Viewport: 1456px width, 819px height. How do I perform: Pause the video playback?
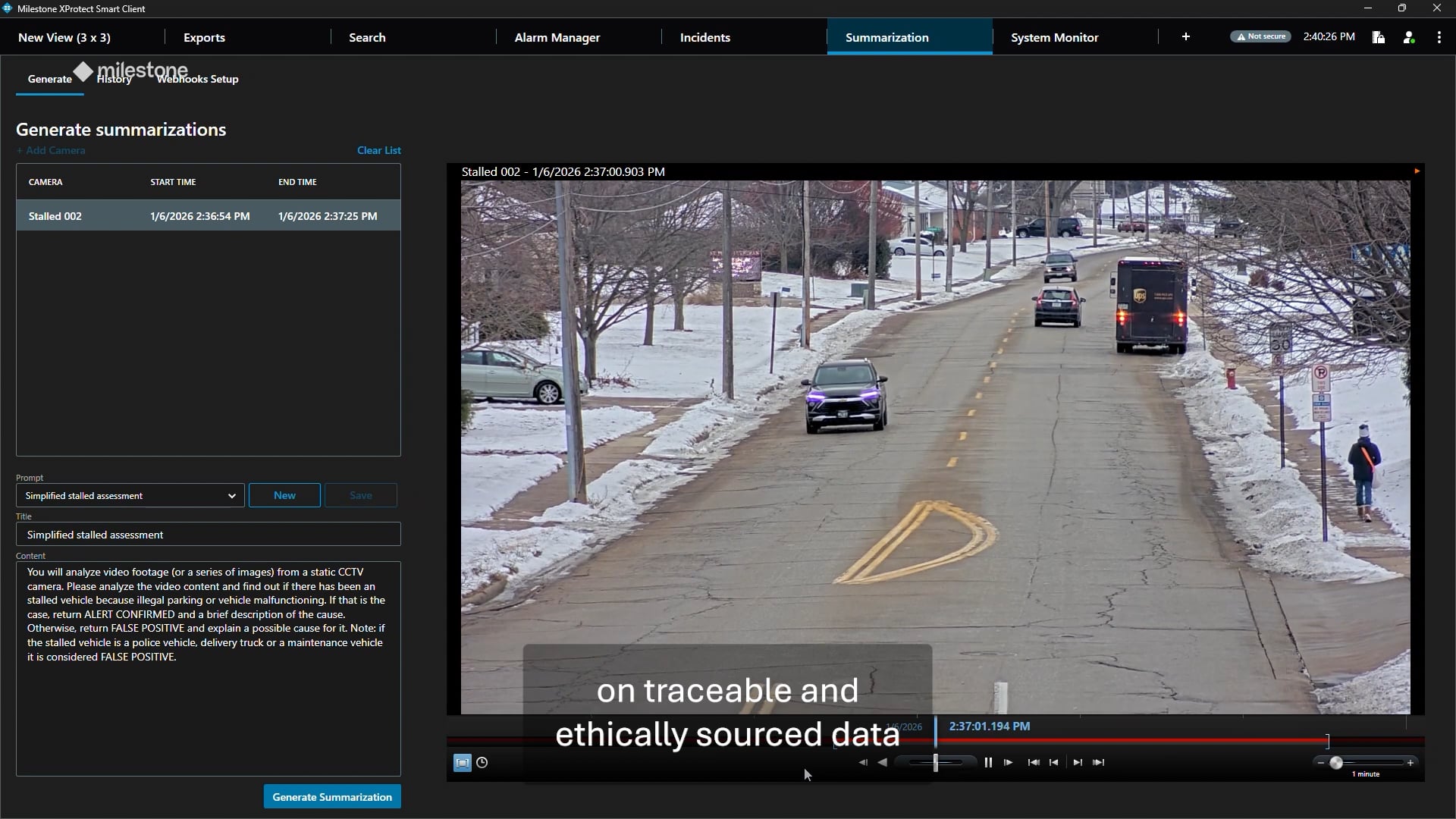988,762
